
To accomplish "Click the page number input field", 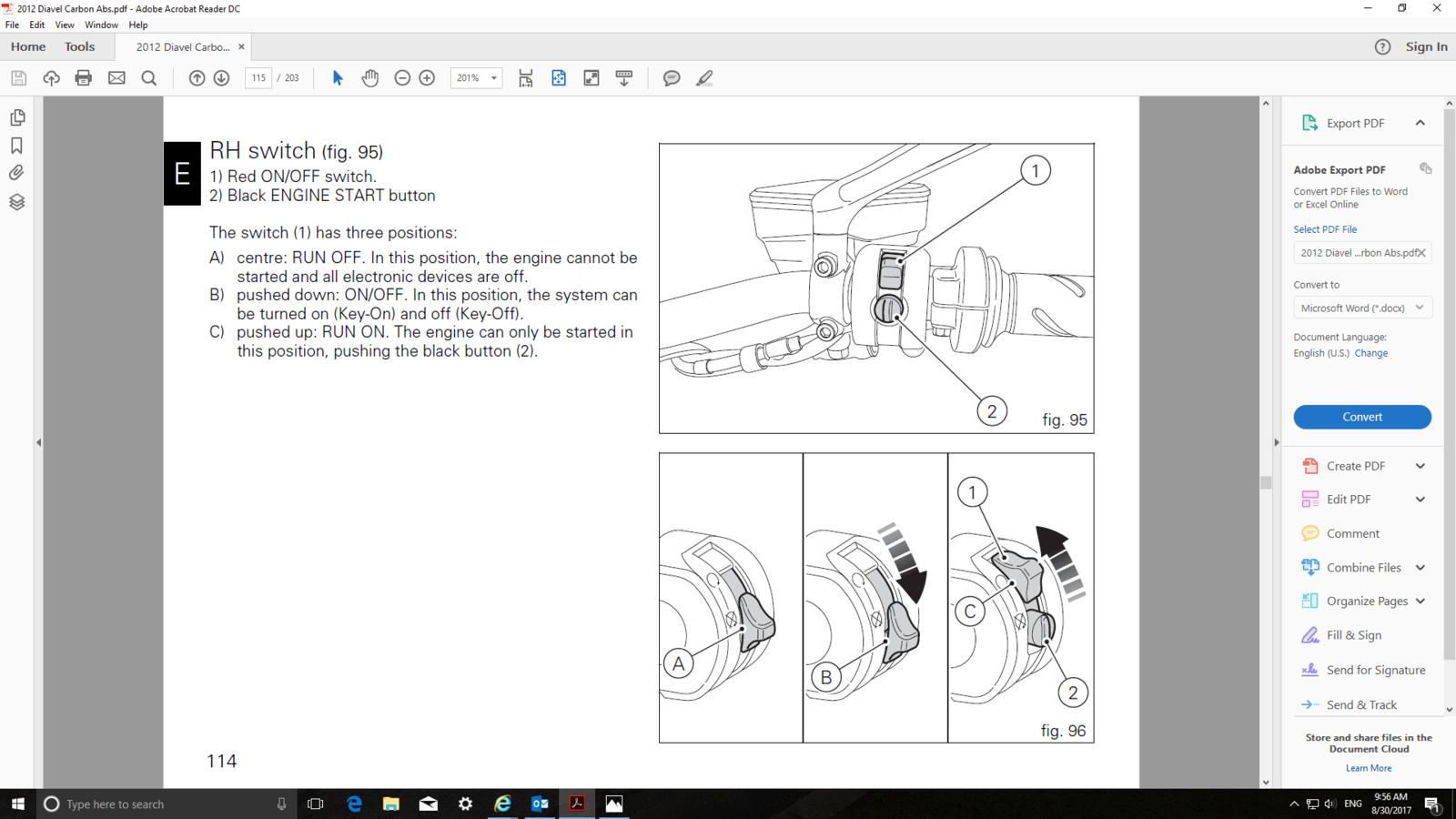I will (258, 78).
